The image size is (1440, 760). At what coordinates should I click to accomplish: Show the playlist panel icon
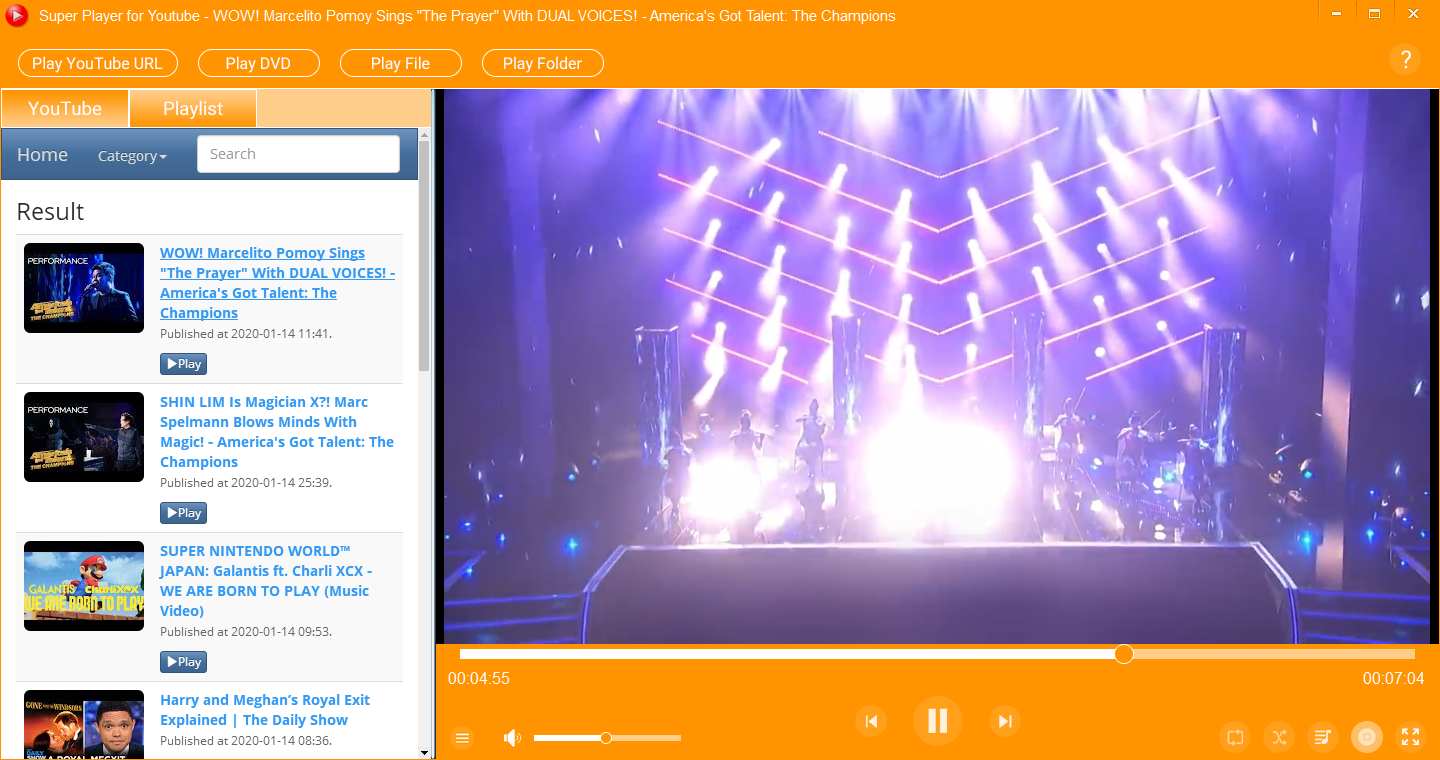point(1323,738)
